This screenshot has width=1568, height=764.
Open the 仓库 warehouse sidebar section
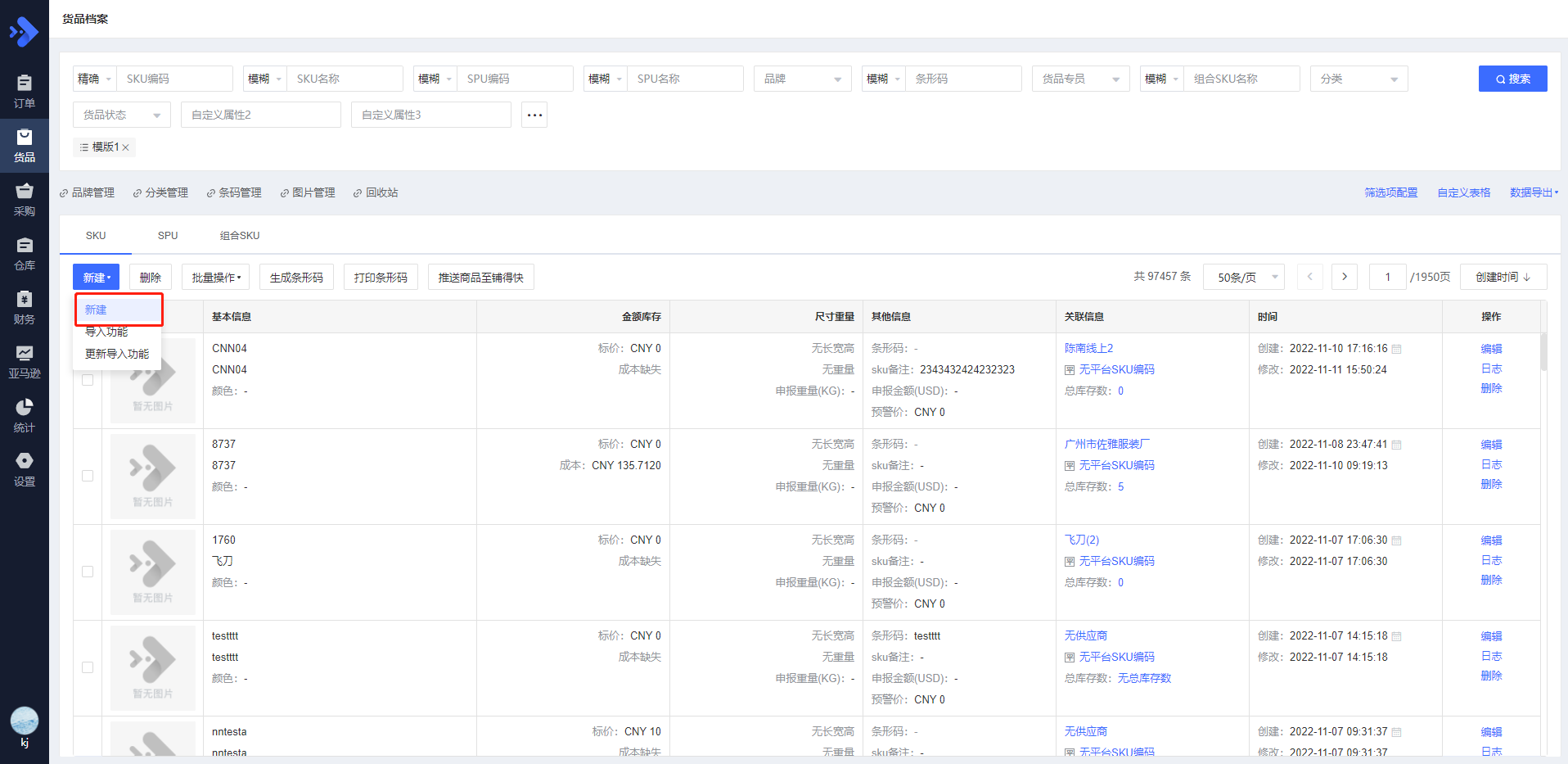tap(25, 254)
